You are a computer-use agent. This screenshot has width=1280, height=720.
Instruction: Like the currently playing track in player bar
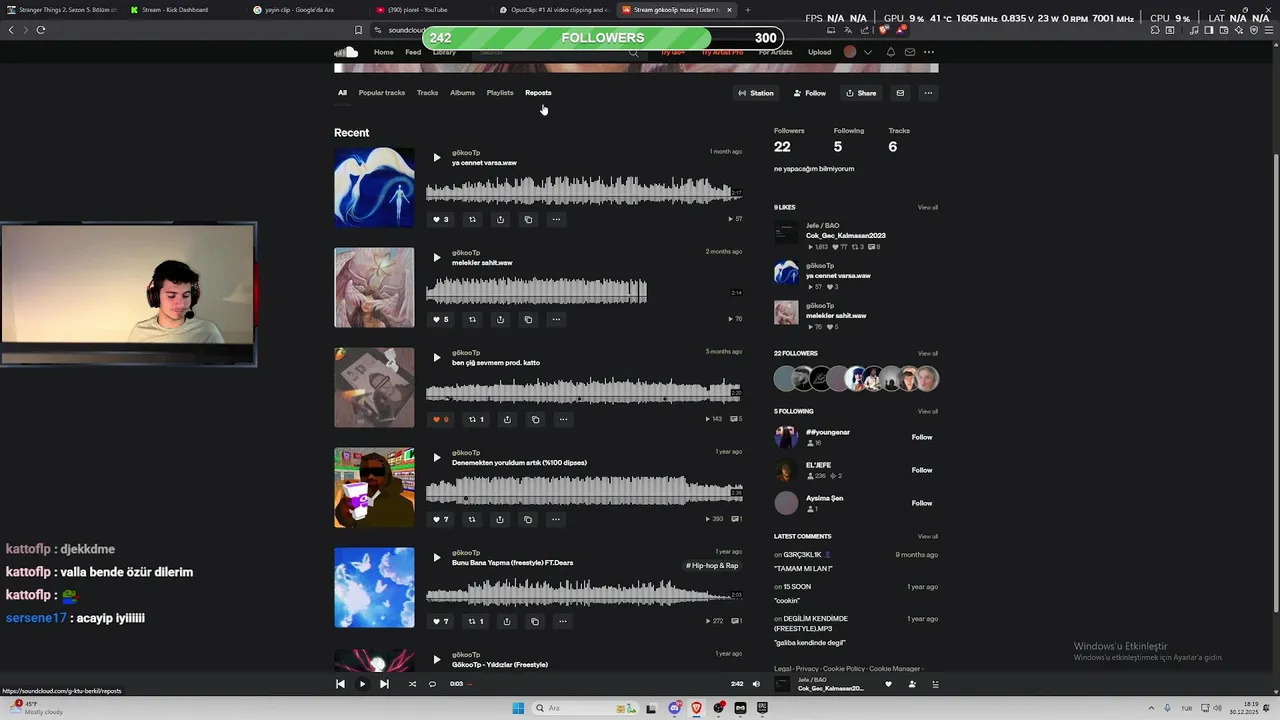pyautogui.click(x=888, y=684)
